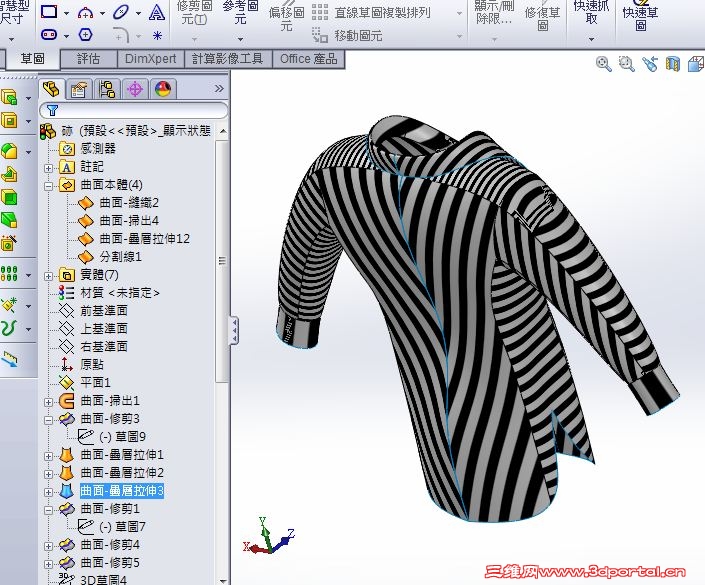
Task: Switch to the DimXpert tab
Action: tap(150, 59)
